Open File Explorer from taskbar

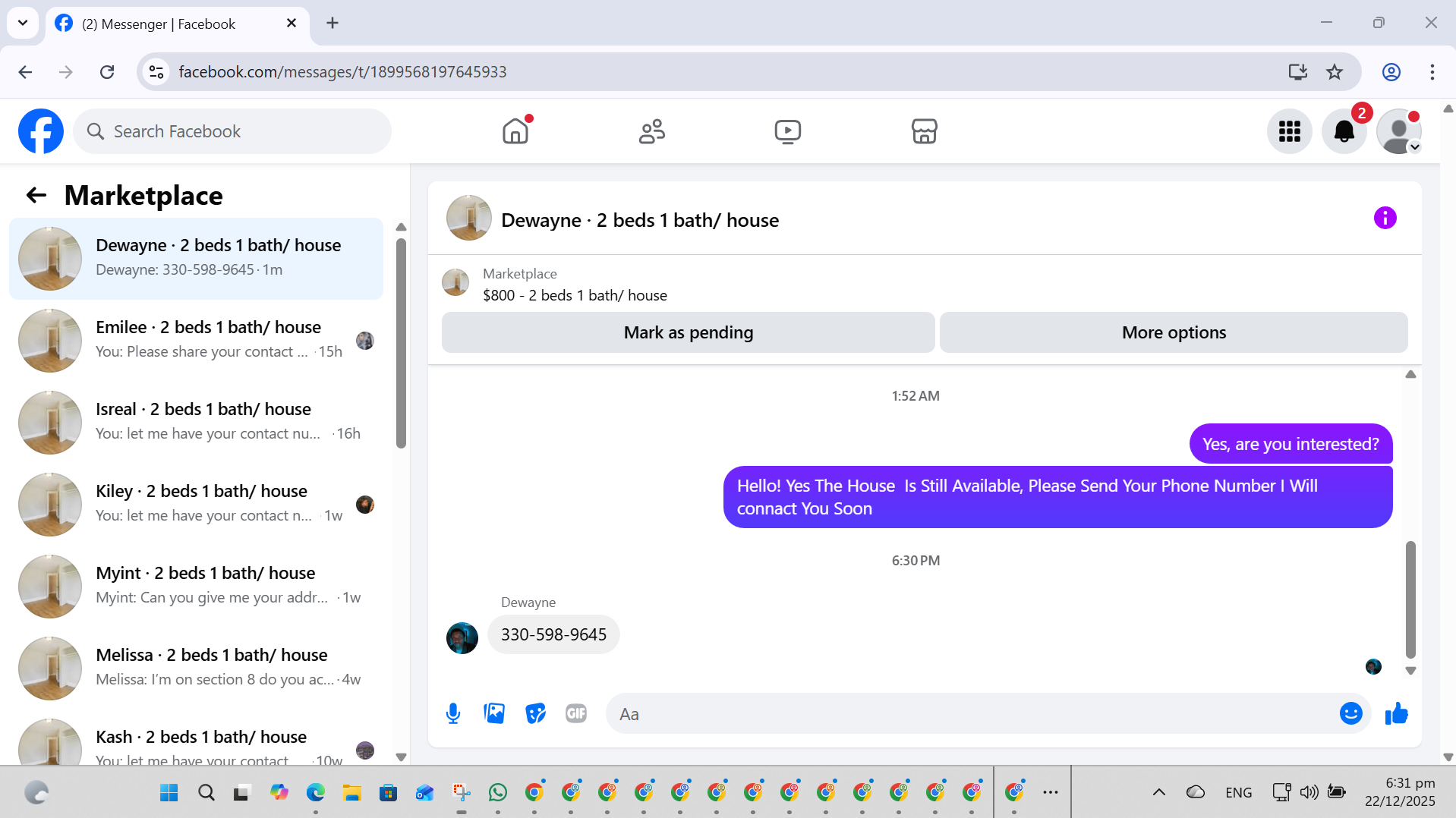[351, 793]
